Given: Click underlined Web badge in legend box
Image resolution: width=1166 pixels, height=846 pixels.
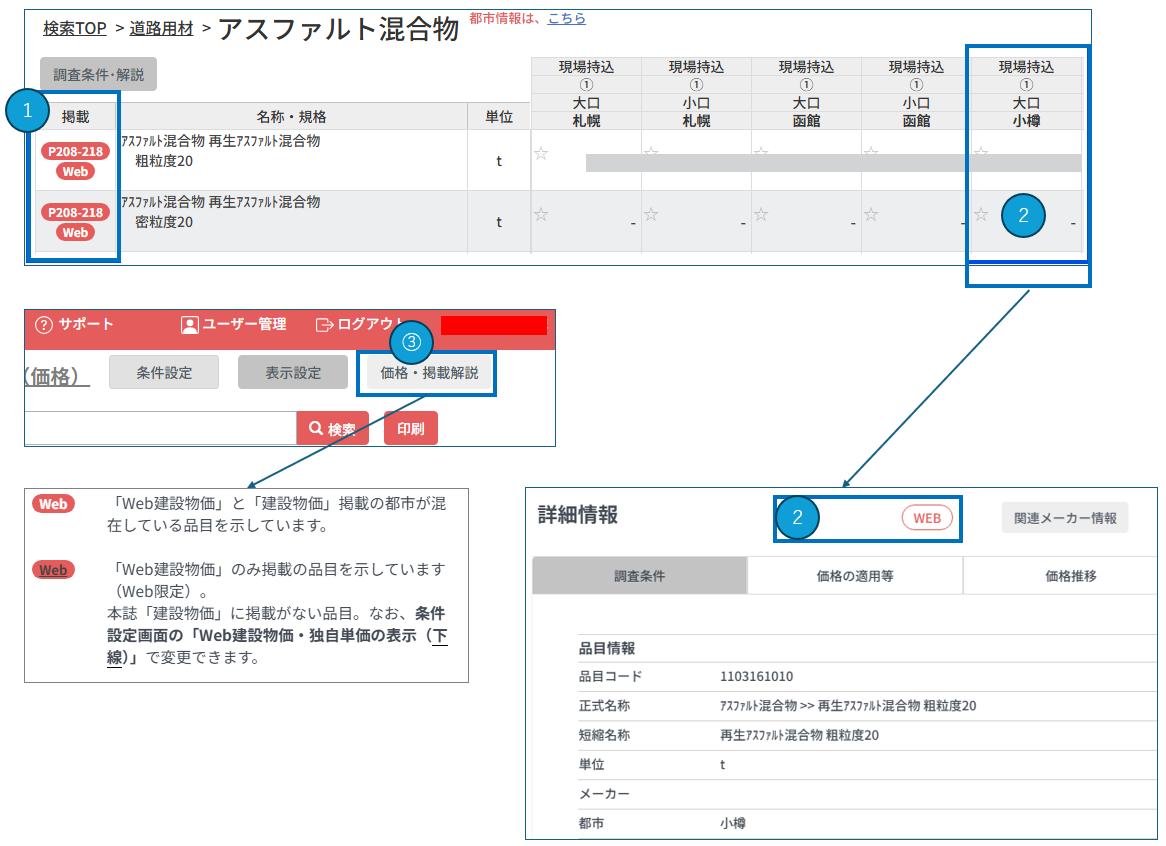Looking at the screenshot, I should [54, 570].
